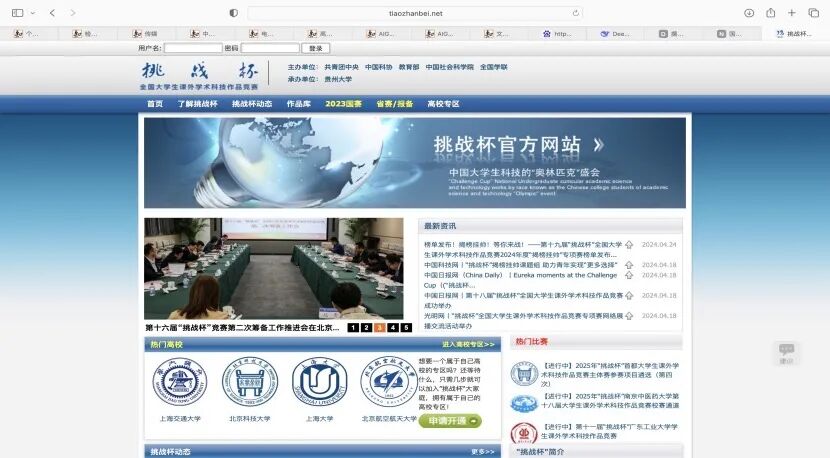Open 更多>> in 挑战杯动态 section

point(482,452)
